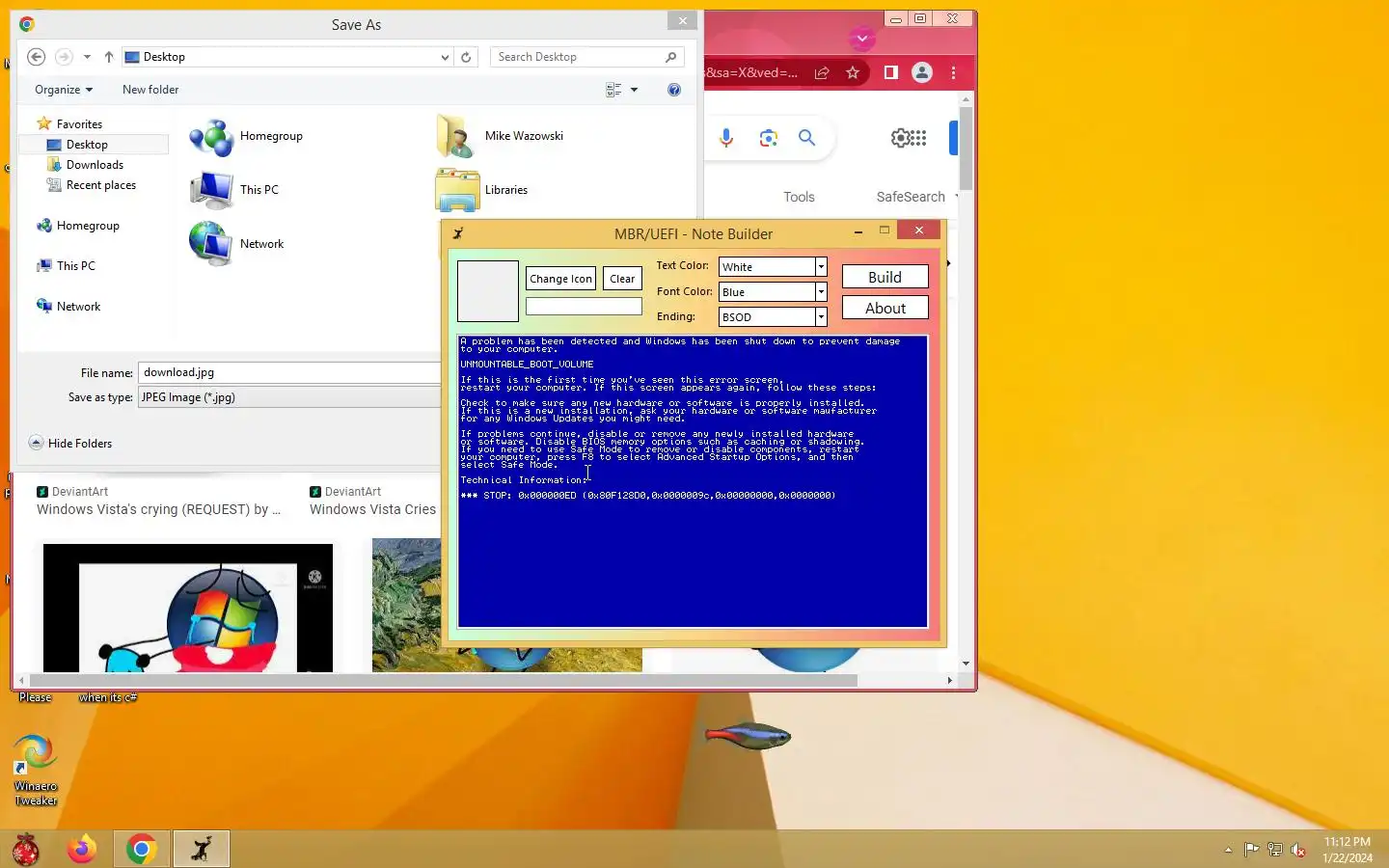Viewport: 1389px width, 868px height.
Task: Bookmark page with star icon
Action: (853, 72)
